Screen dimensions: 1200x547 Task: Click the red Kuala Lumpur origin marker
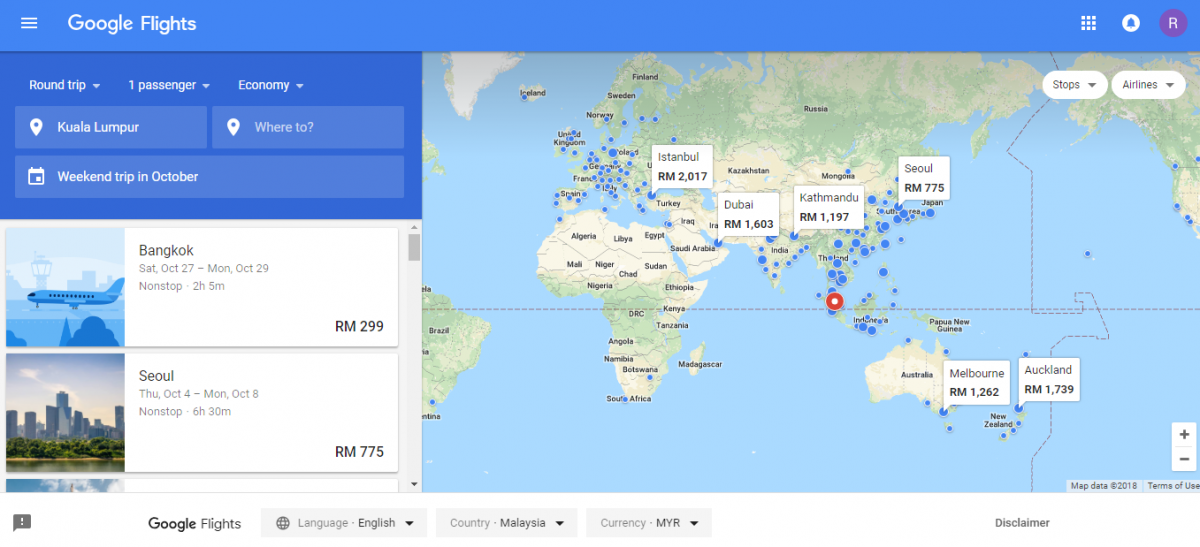tap(836, 300)
